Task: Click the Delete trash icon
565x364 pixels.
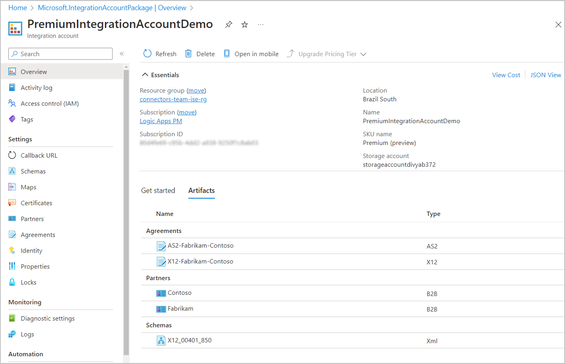Action: tap(188, 54)
